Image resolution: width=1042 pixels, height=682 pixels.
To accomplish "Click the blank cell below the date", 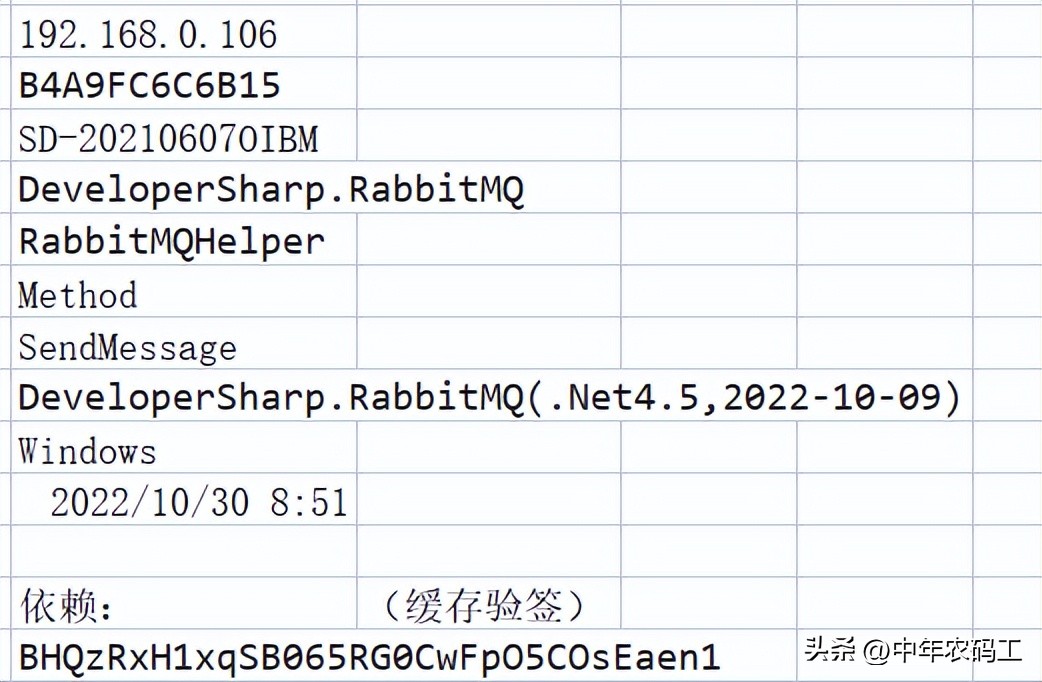I will coord(186,552).
